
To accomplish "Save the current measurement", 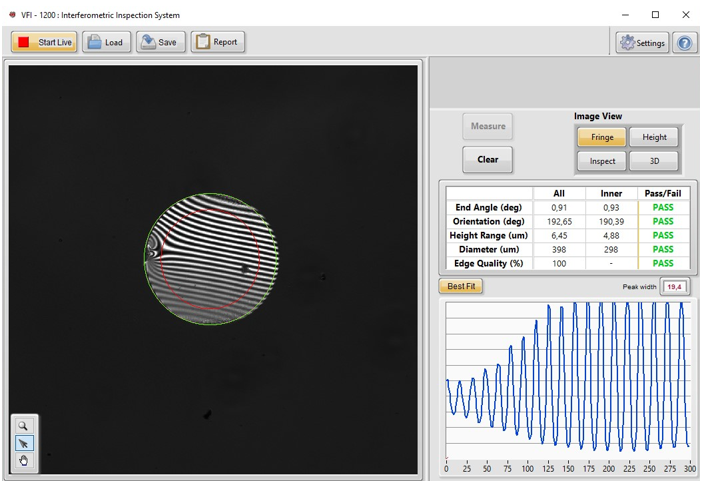I will [160, 42].
